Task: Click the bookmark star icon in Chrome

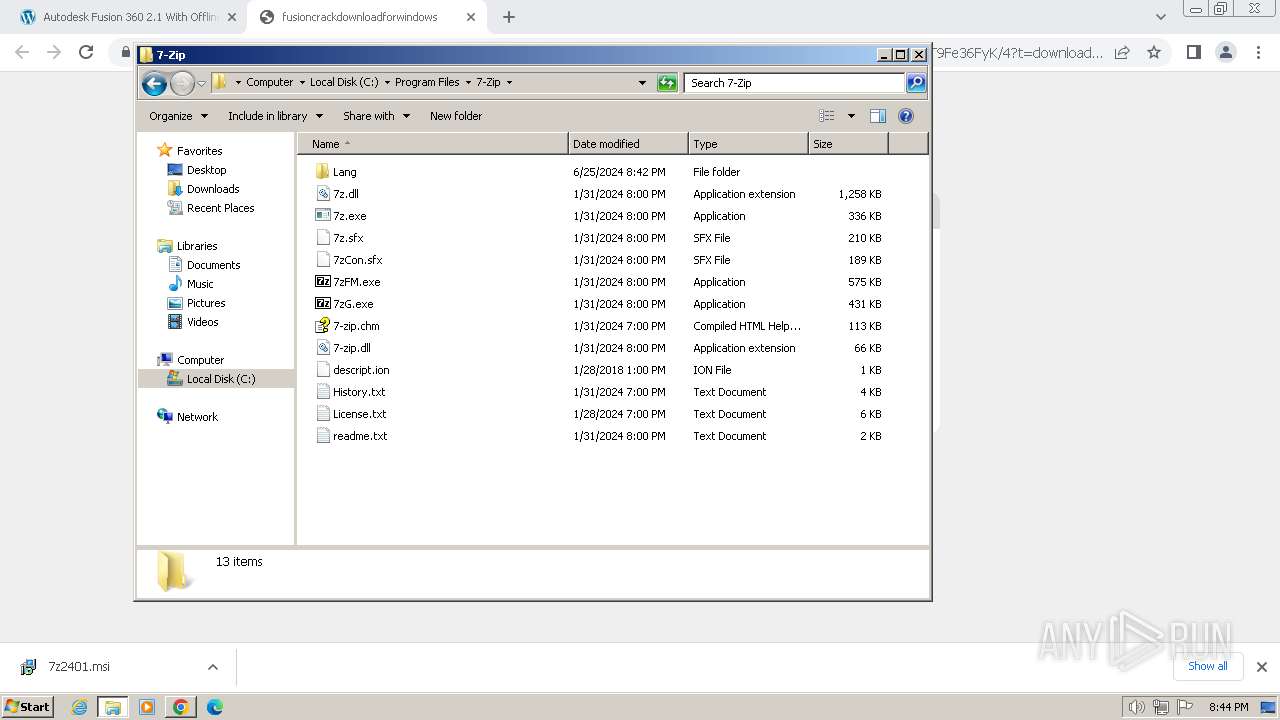Action: coord(1154,52)
